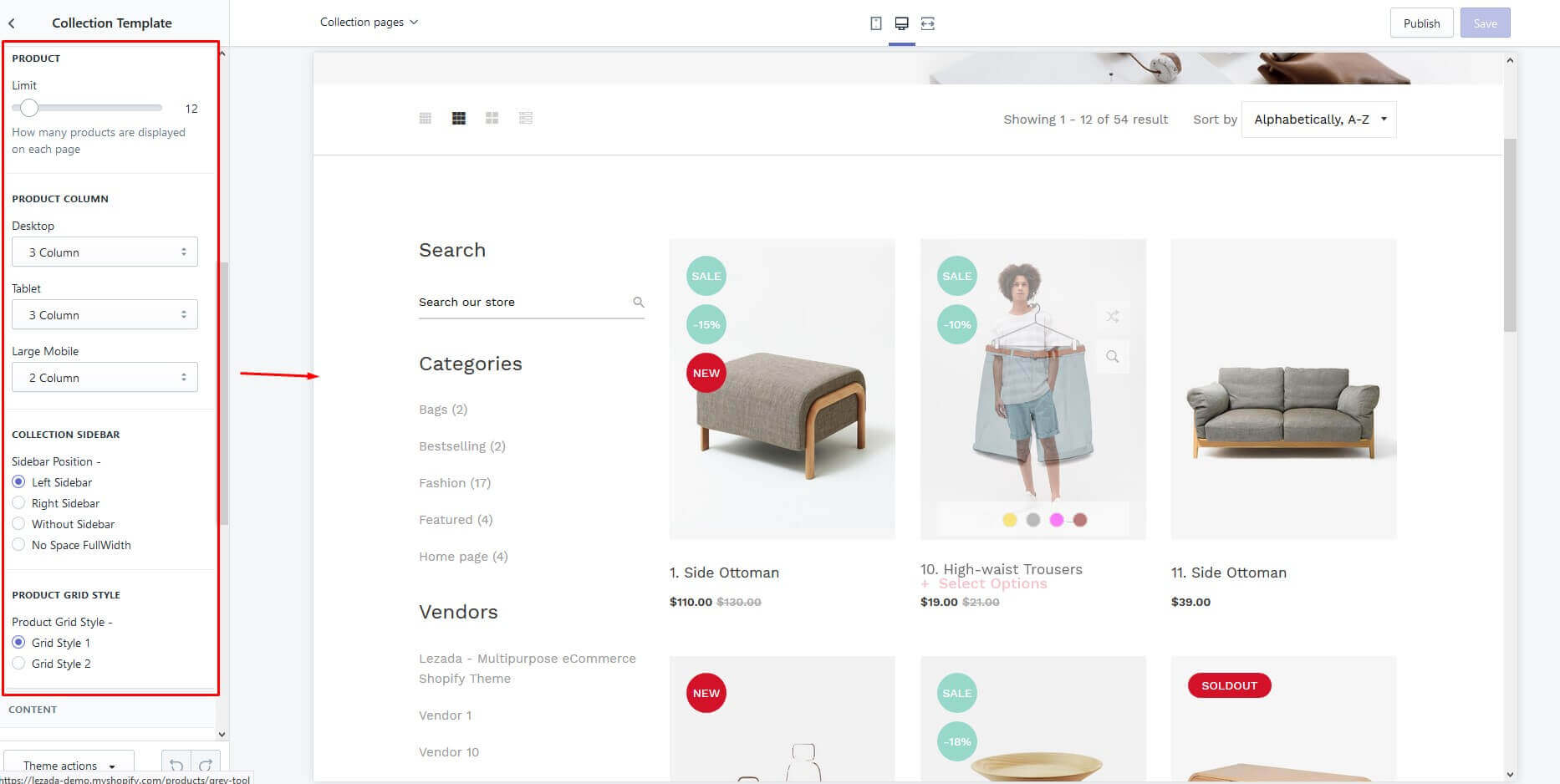
Task: Select Grid Style 2 radio option
Action: pyautogui.click(x=18, y=664)
